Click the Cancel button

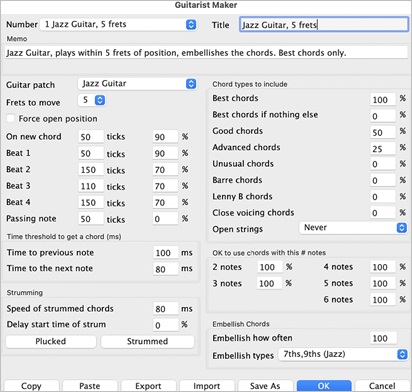(x=382, y=386)
